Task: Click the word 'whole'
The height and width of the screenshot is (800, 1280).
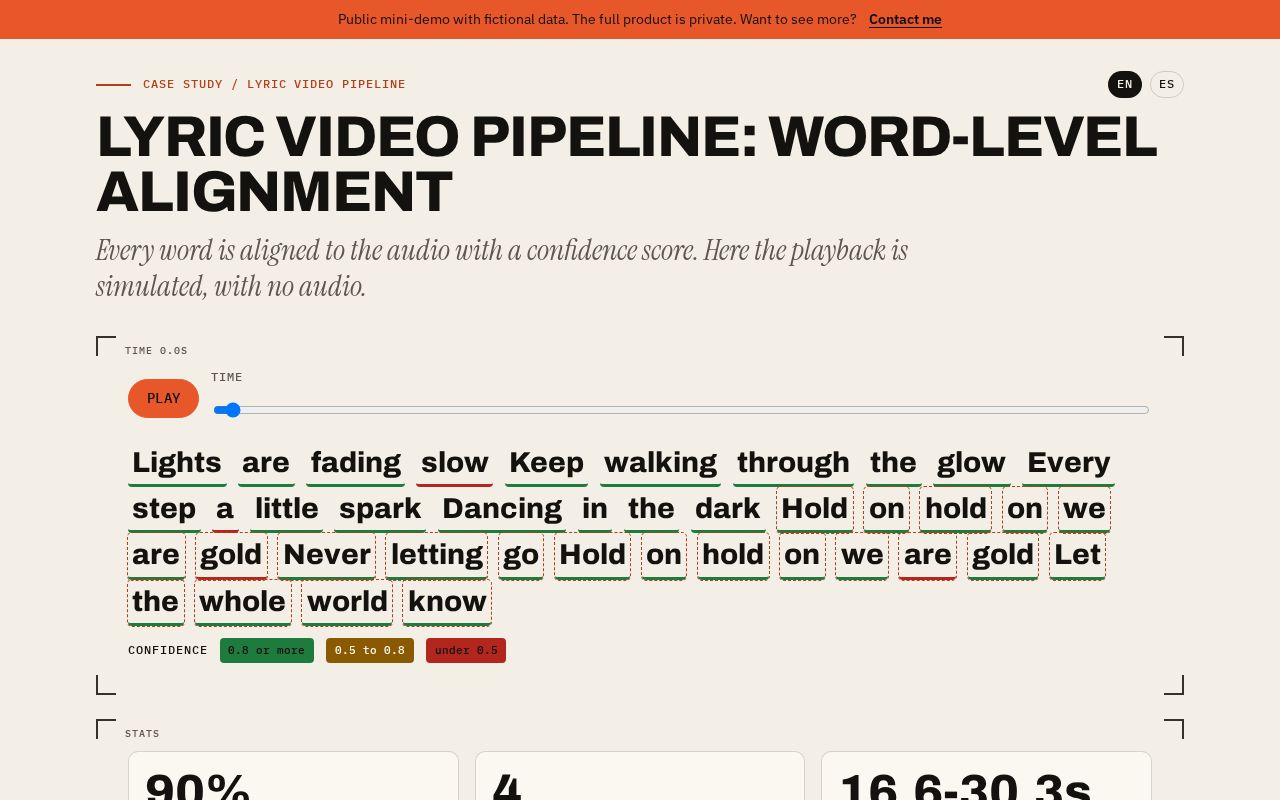Action: point(243,602)
